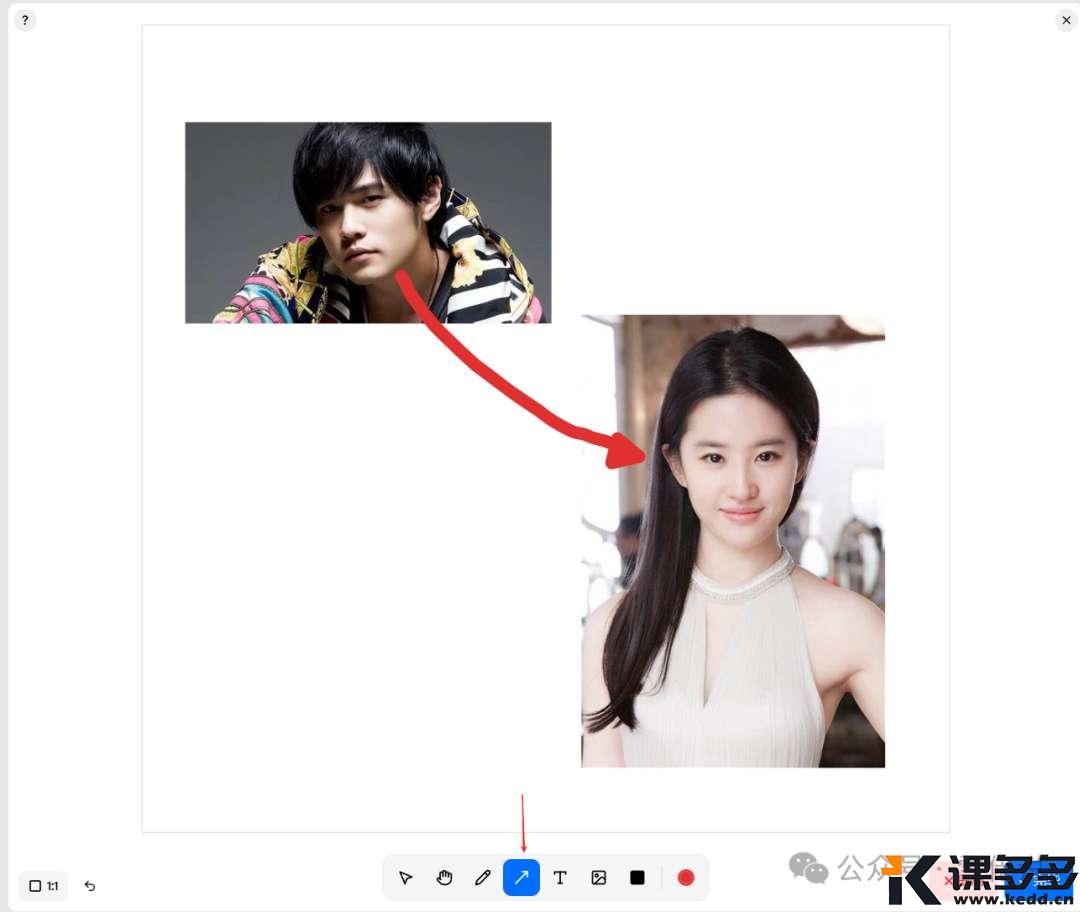This screenshot has height=912, width=1080.
Task: Click the highlighted arrow tool
Action: [x=521, y=878]
